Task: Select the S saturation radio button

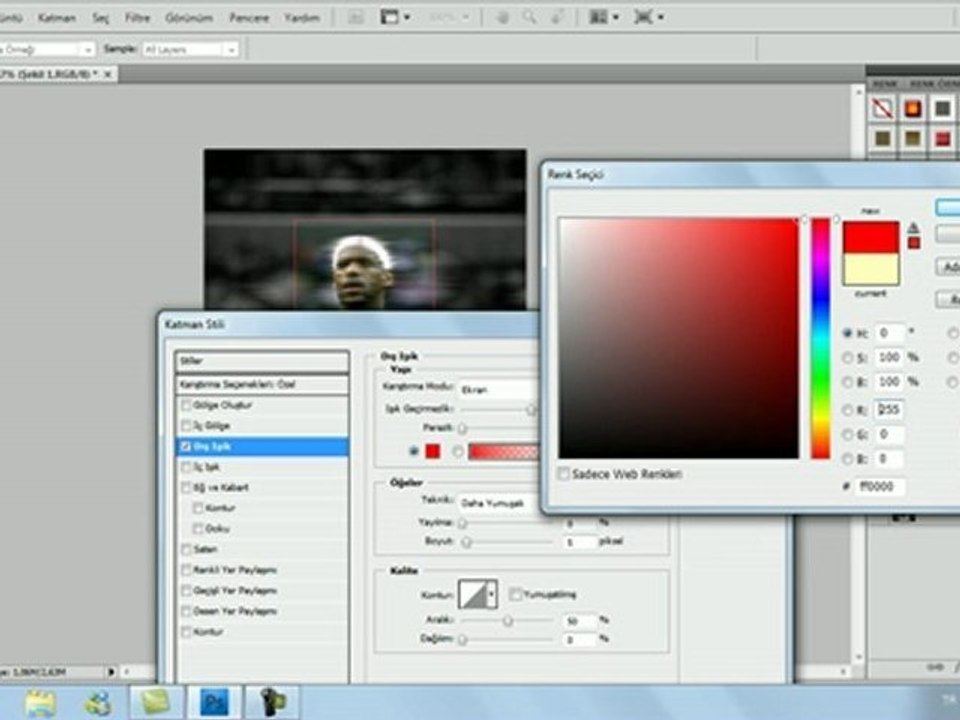Action: tap(847, 358)
